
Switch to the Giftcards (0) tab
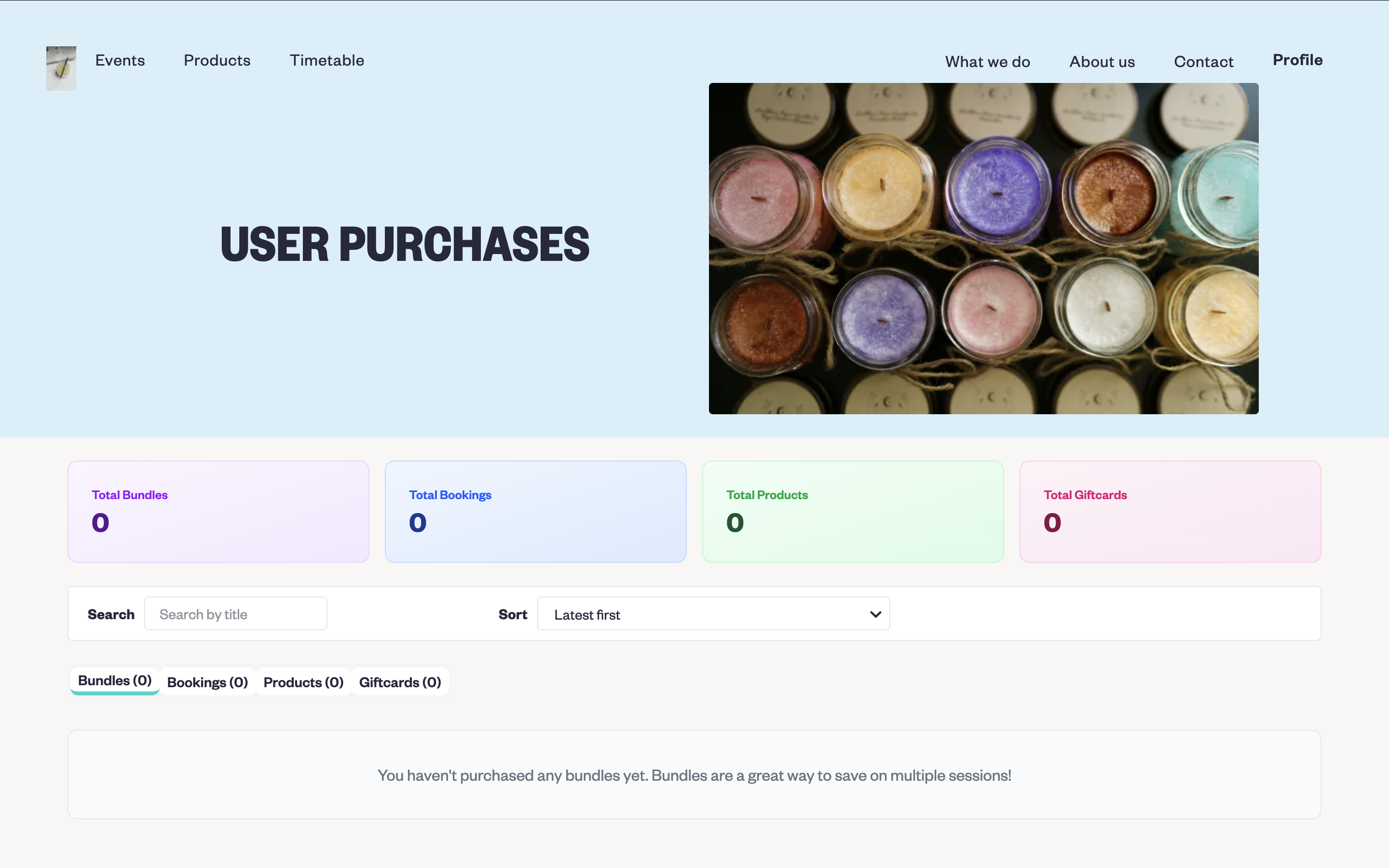point(400,682)
